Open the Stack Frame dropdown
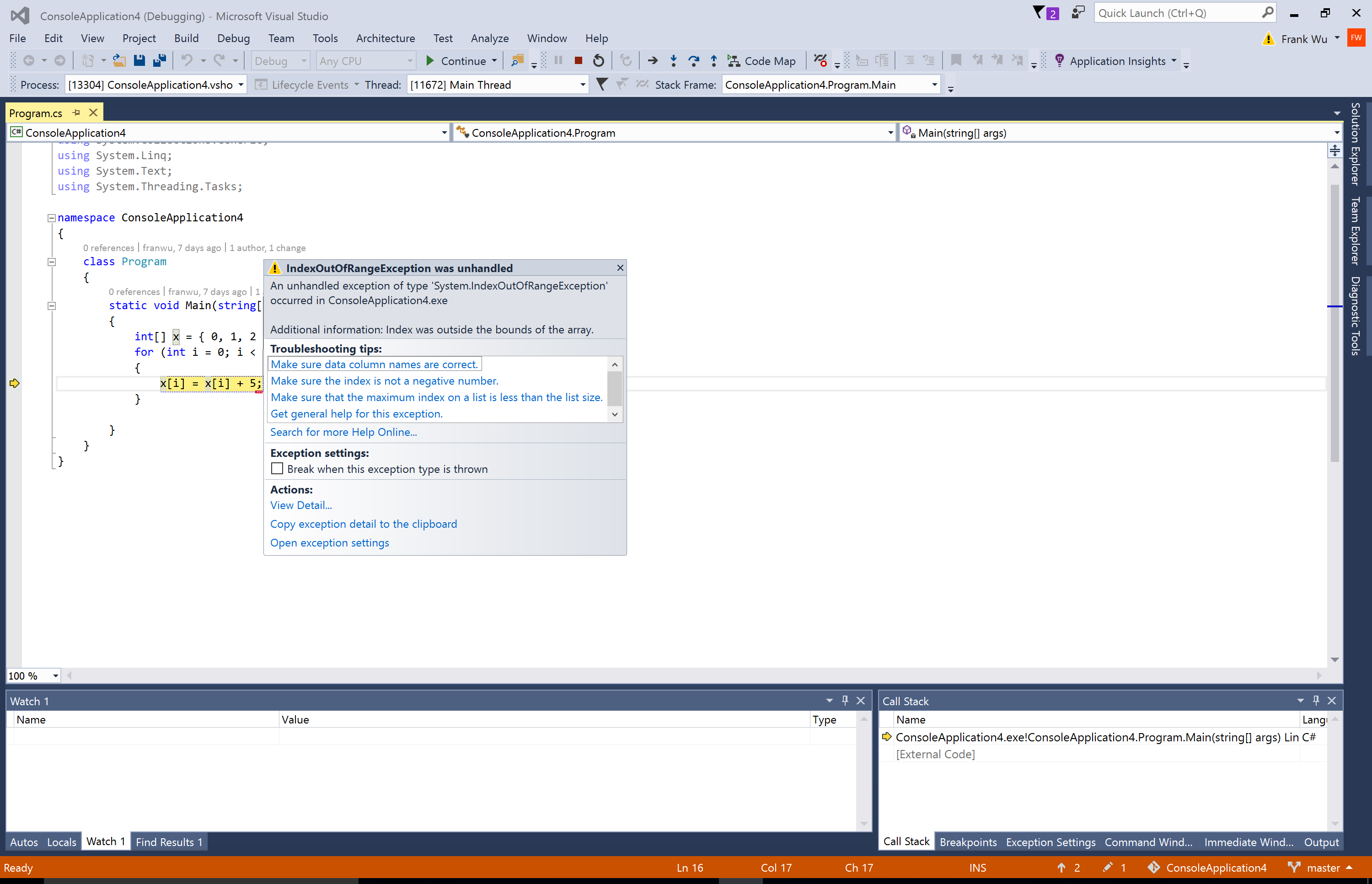The width and height of the screenshot is (1372, 884). pyautogui.click(x=934, y=85)
